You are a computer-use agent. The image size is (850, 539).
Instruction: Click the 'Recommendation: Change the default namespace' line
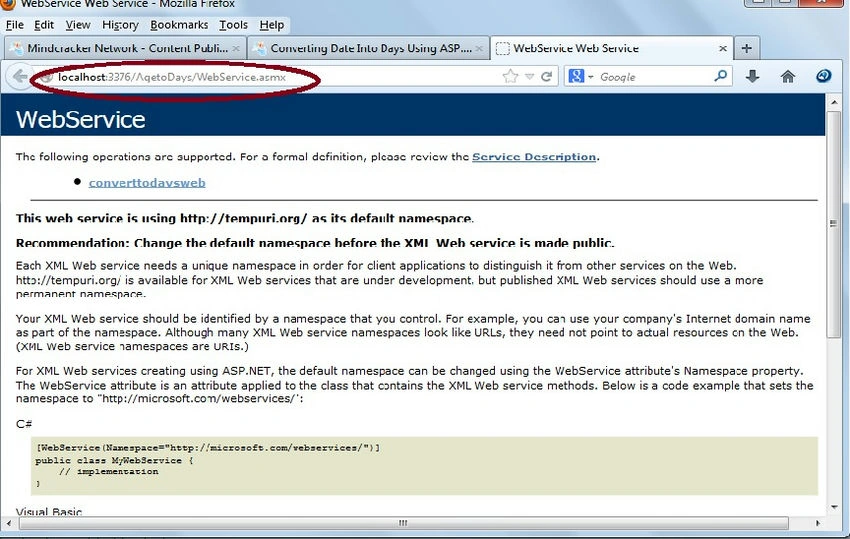pos(315,243)
